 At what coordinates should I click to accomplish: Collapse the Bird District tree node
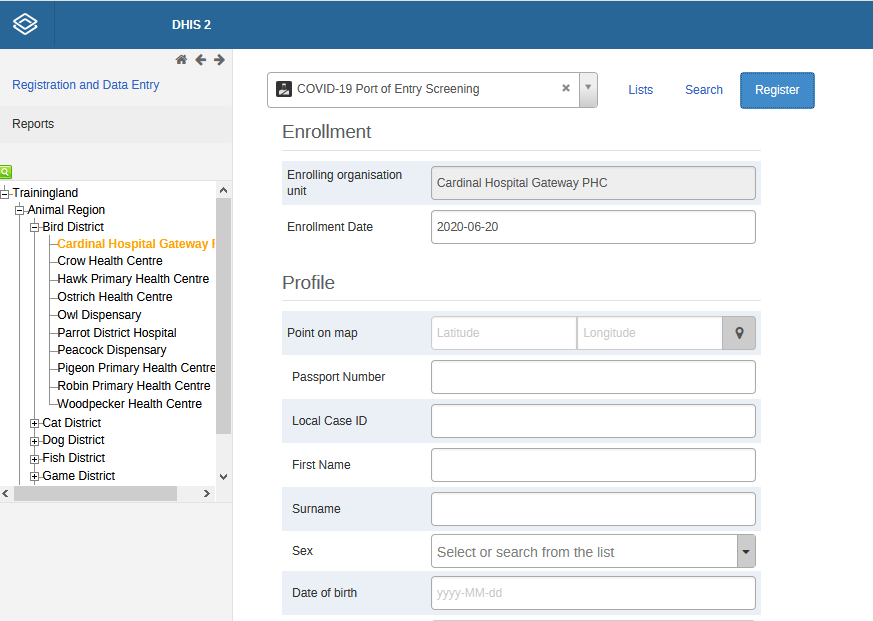pyautogui.click(x=35, y=227)
